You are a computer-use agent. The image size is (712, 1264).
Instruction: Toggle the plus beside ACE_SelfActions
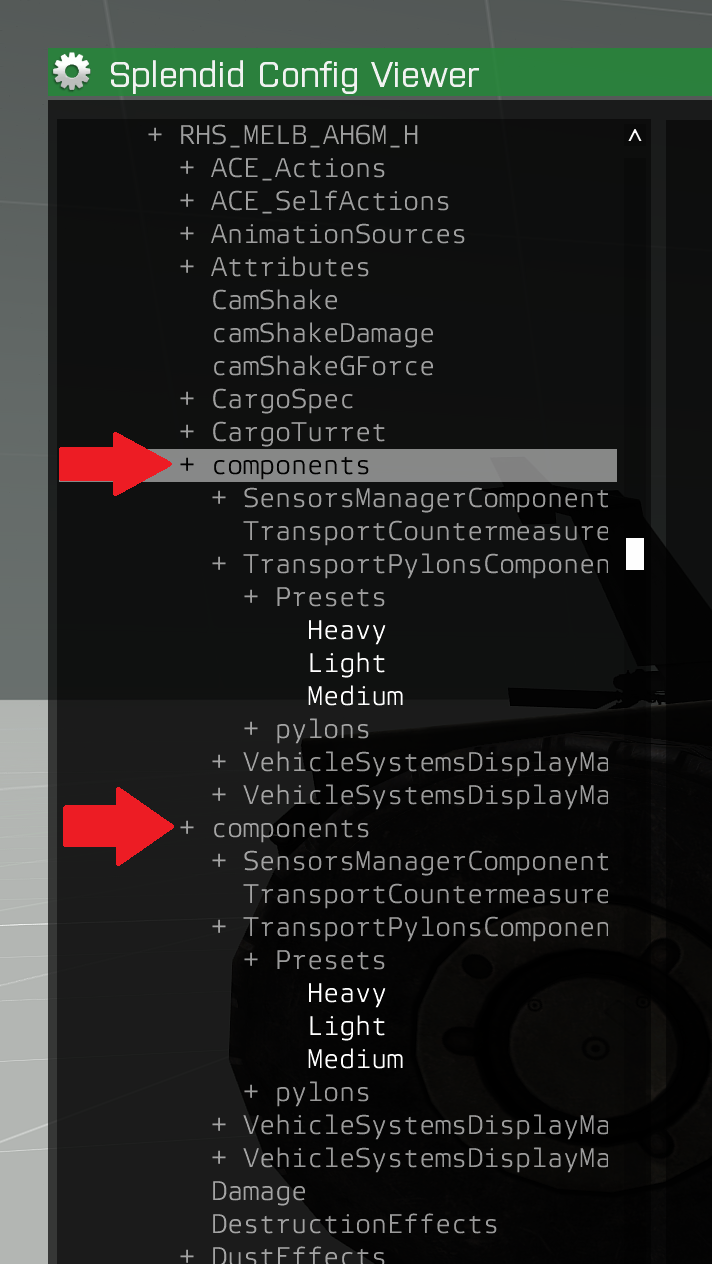186,201
